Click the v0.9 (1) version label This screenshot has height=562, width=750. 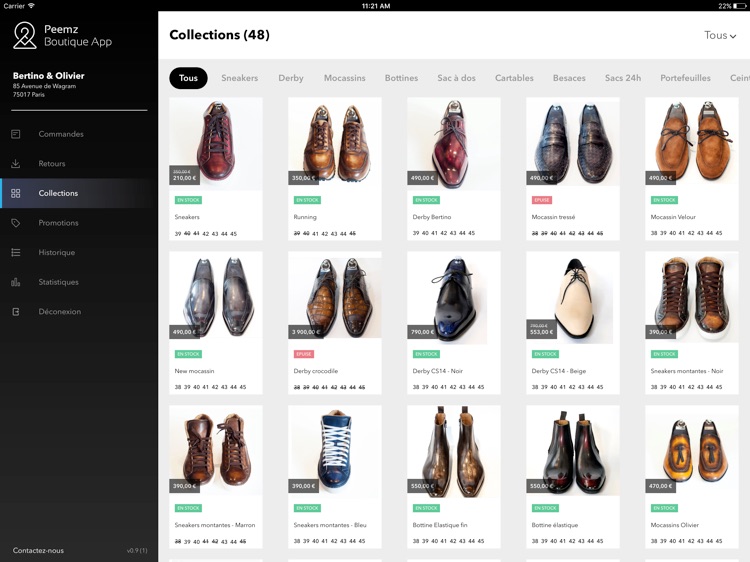(137, 551)
